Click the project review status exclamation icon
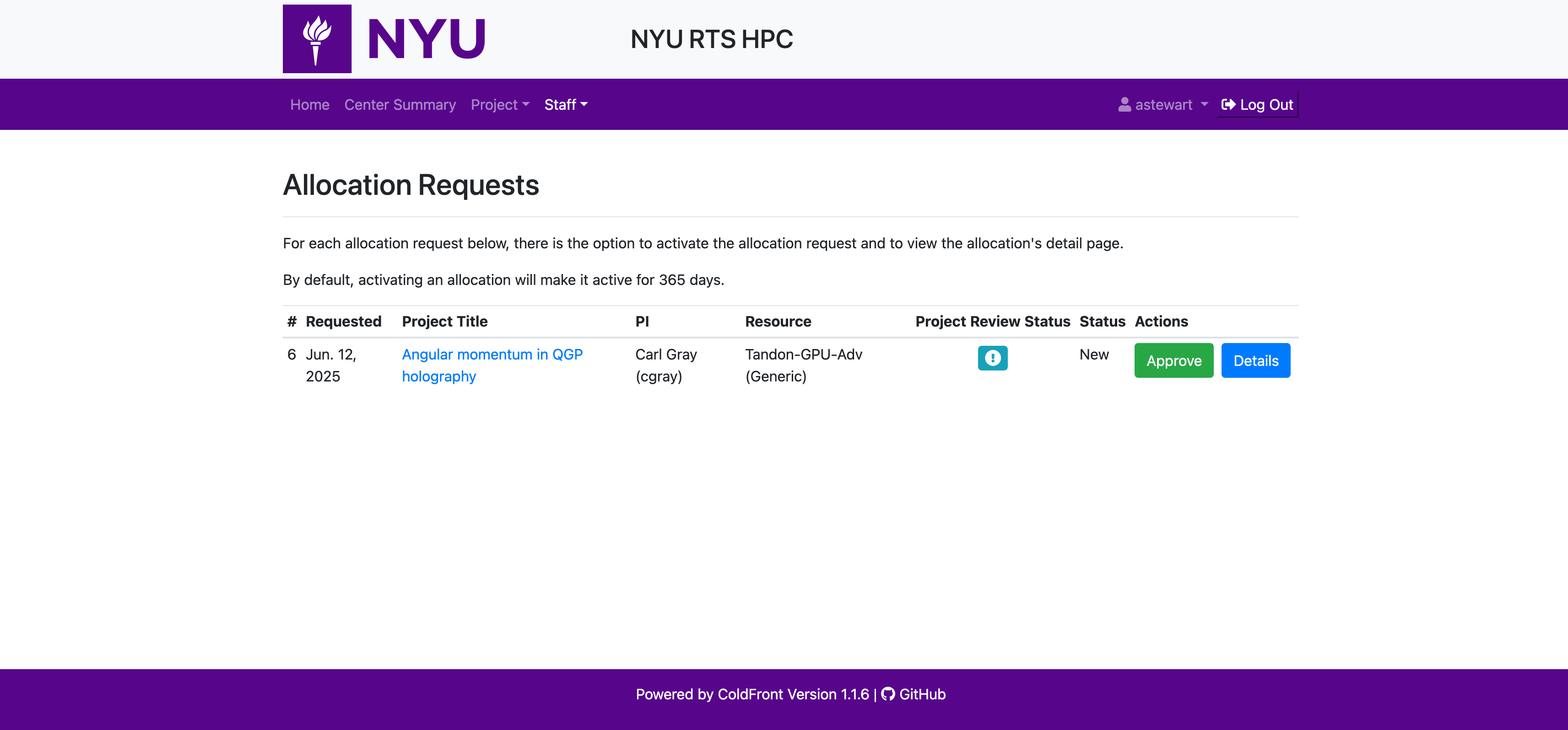 click(992, 358)
